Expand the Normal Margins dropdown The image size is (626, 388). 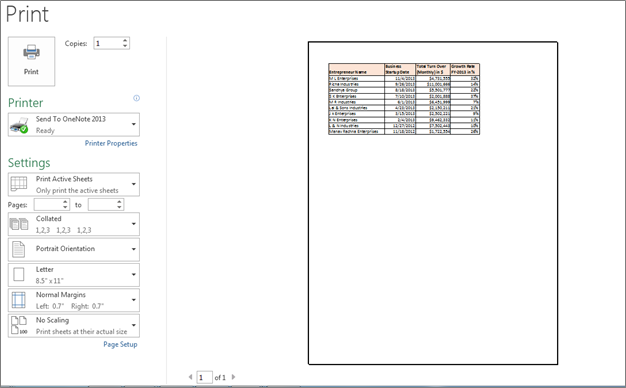[134, 300]
